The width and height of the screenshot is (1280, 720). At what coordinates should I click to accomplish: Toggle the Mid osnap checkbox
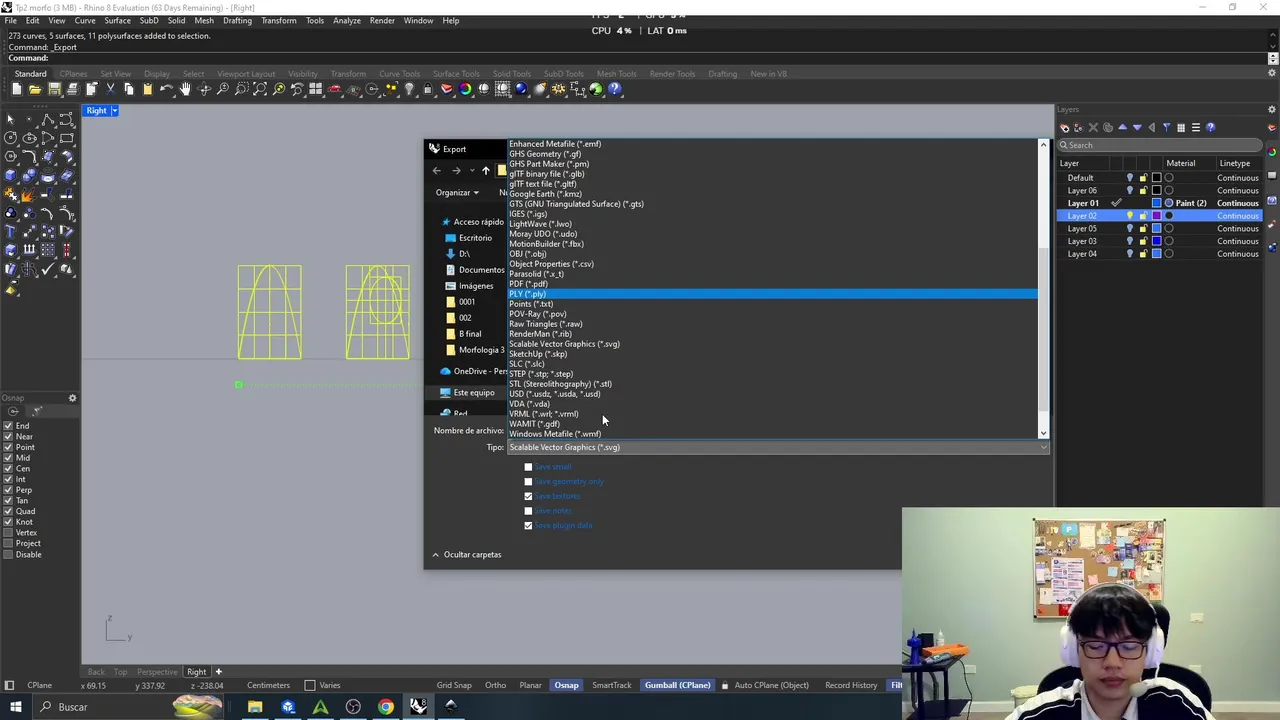pos(8,458)
